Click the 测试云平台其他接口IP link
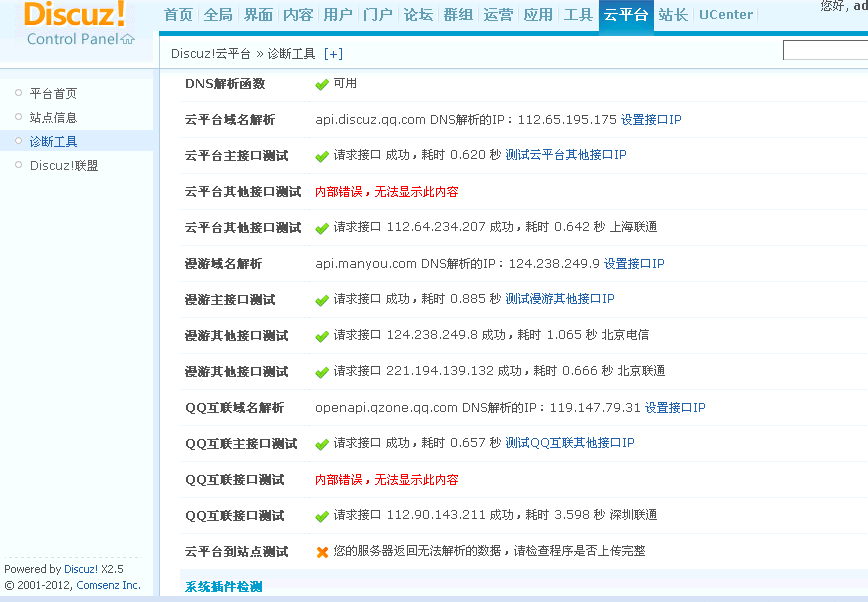868x602 pixels. [x=566, y=155]
